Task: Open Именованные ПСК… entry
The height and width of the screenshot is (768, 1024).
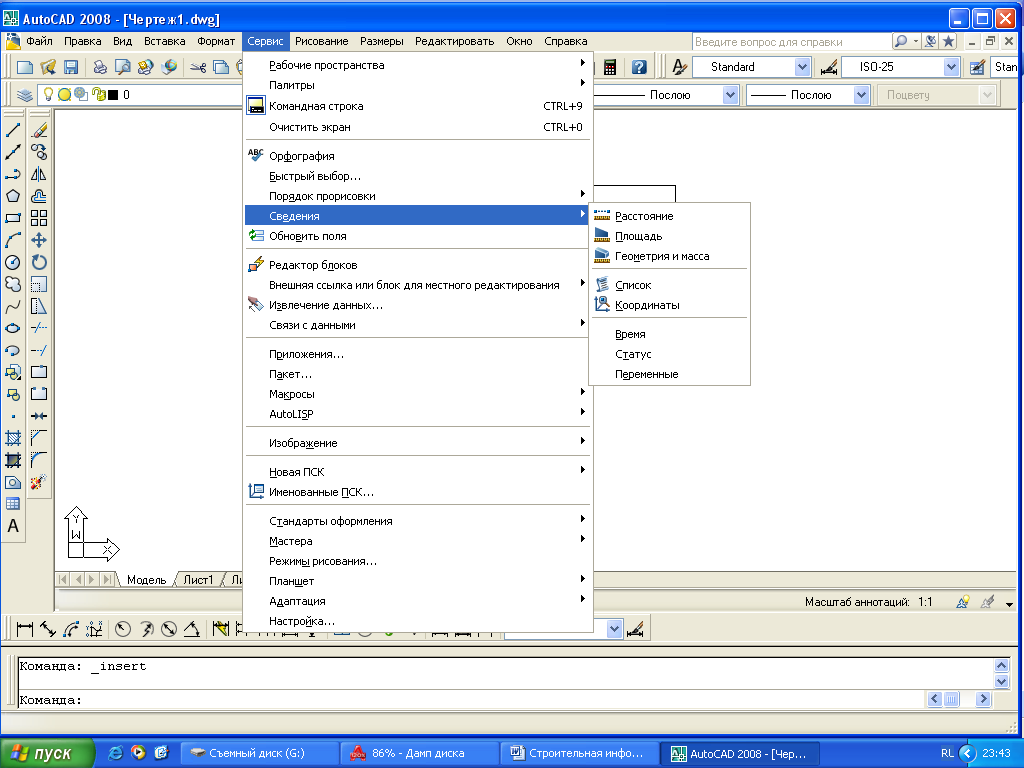Action: coord(418,492)
